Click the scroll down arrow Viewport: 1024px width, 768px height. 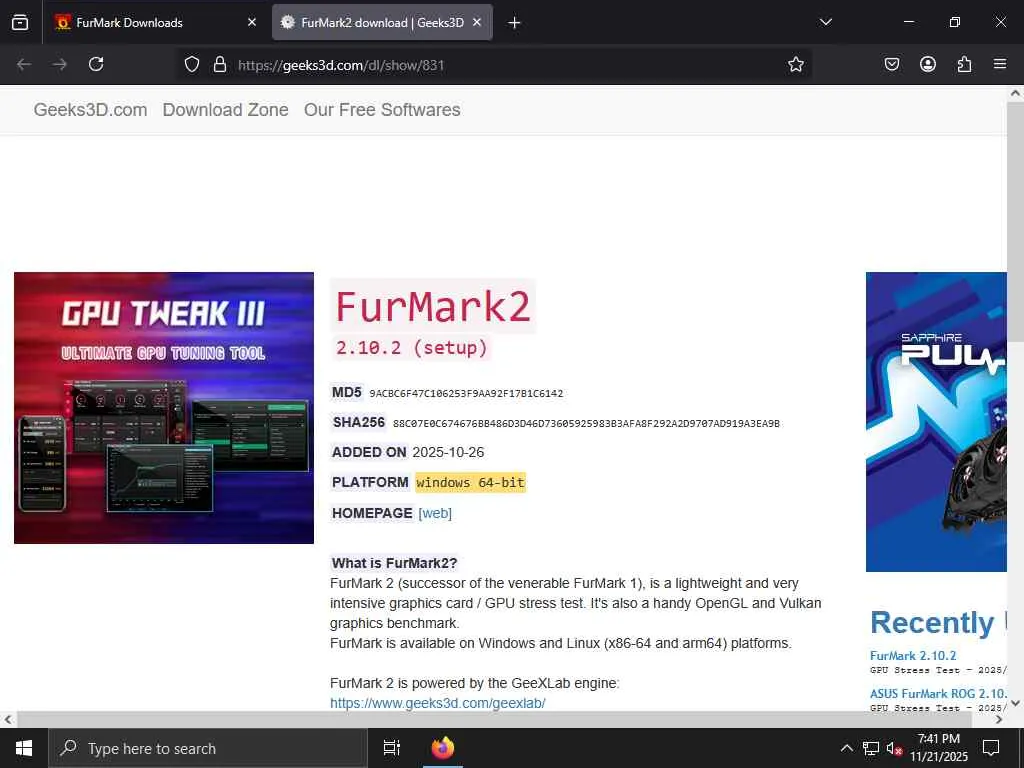point(1015,703)
